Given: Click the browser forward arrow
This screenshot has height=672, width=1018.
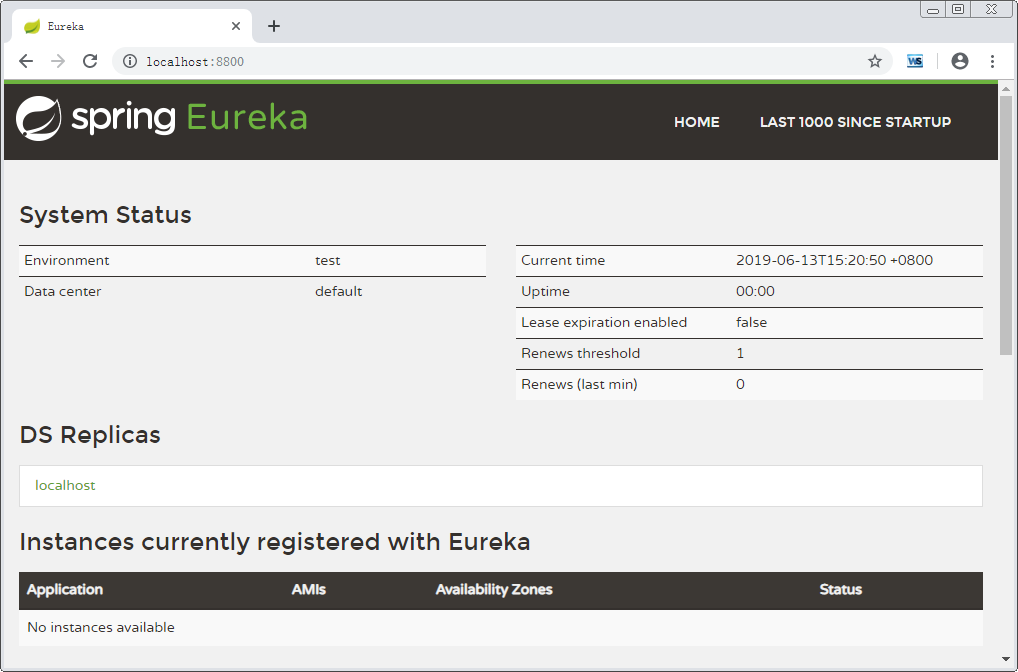Looking at the screenshot, I should (58, 61).
